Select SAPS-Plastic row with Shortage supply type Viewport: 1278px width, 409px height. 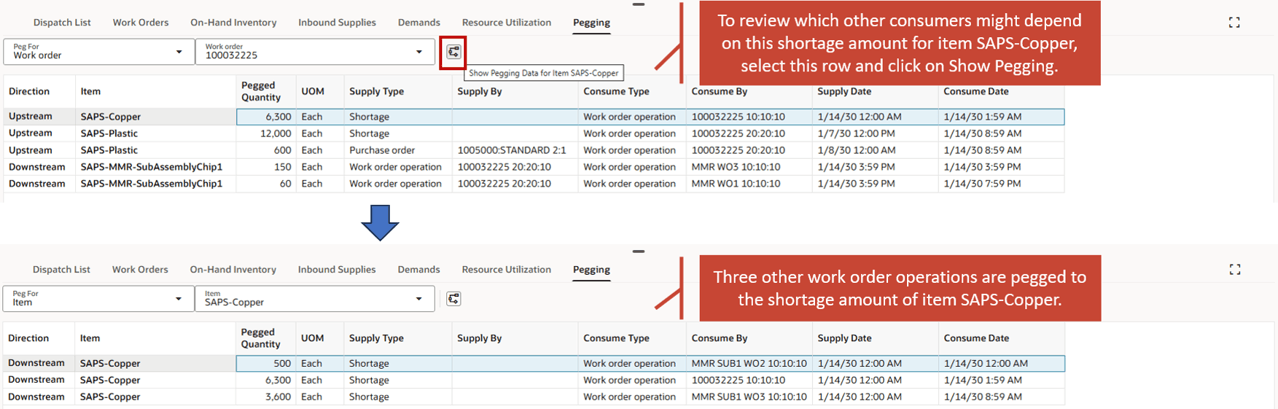[534, 133]
